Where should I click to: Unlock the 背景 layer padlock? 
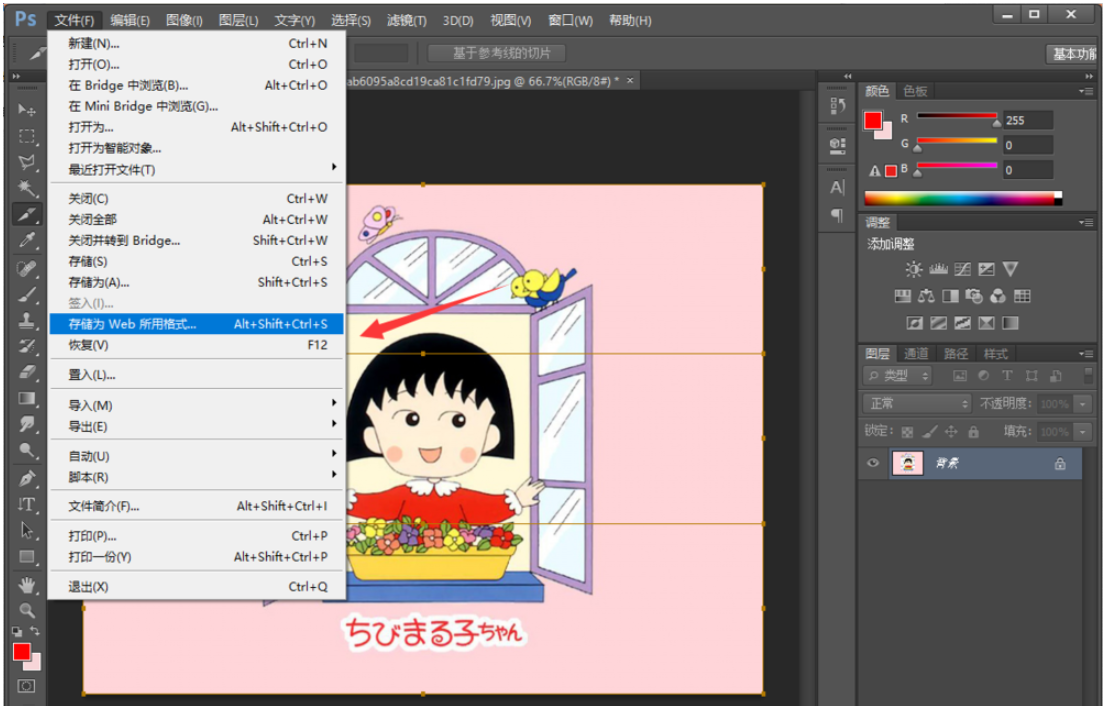[x=1061, y=463]
